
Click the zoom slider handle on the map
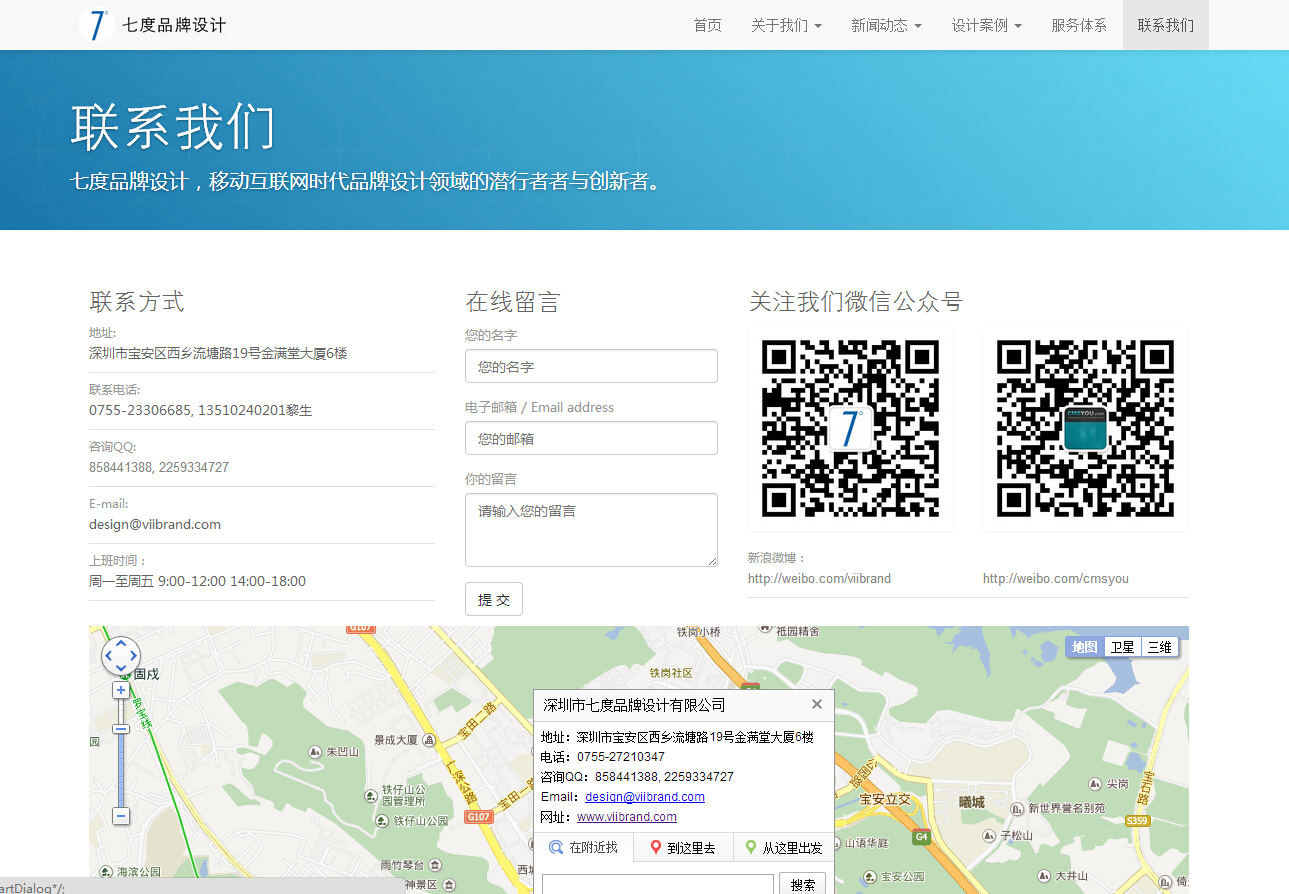121,729
